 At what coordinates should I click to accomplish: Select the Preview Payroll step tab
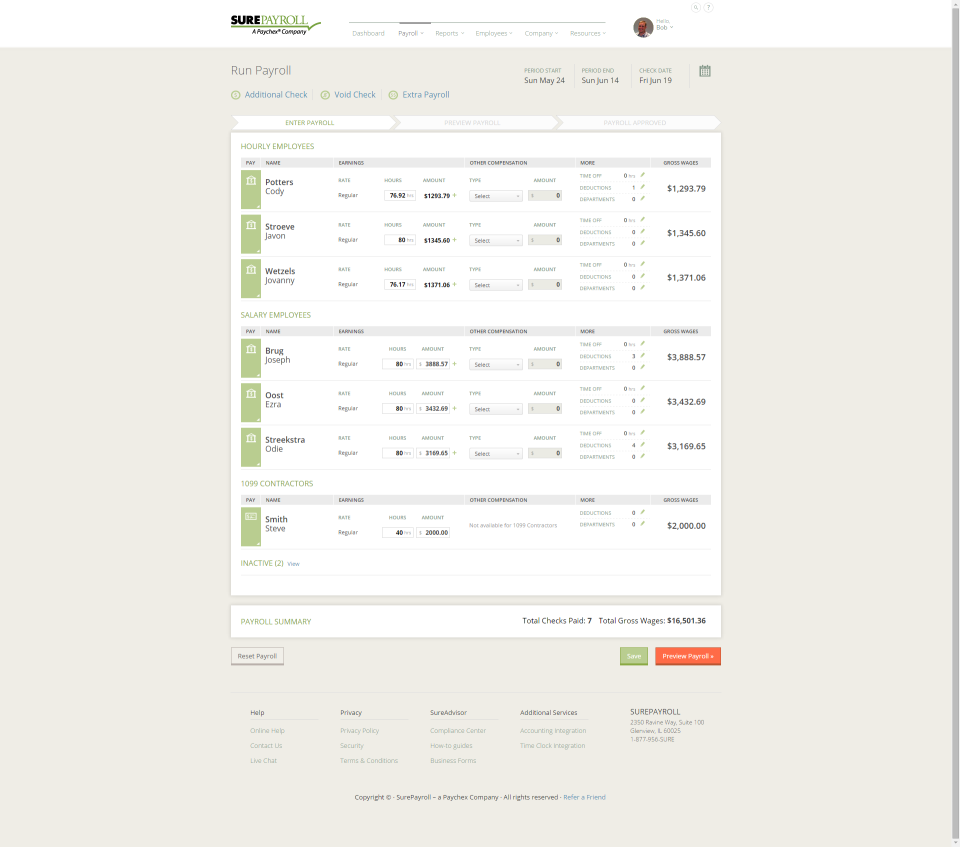(x=473, y=122)
